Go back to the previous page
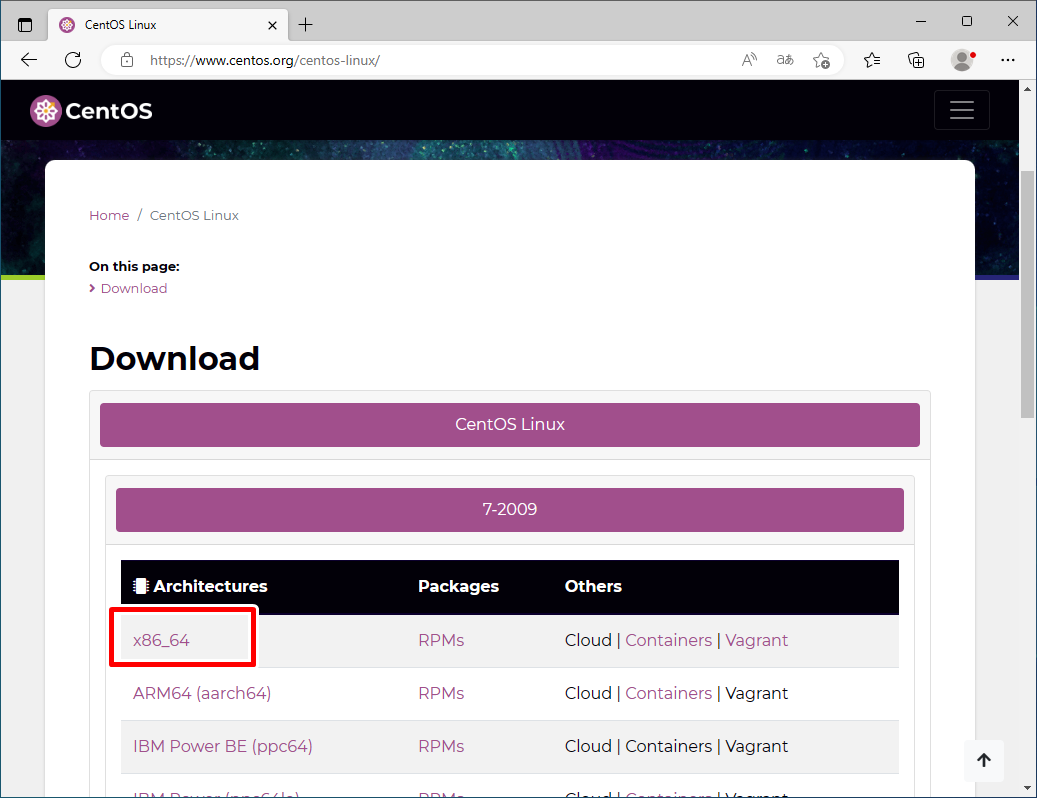Image resolution: width=1037 pixels, height=798 pixels. (29, 60)
